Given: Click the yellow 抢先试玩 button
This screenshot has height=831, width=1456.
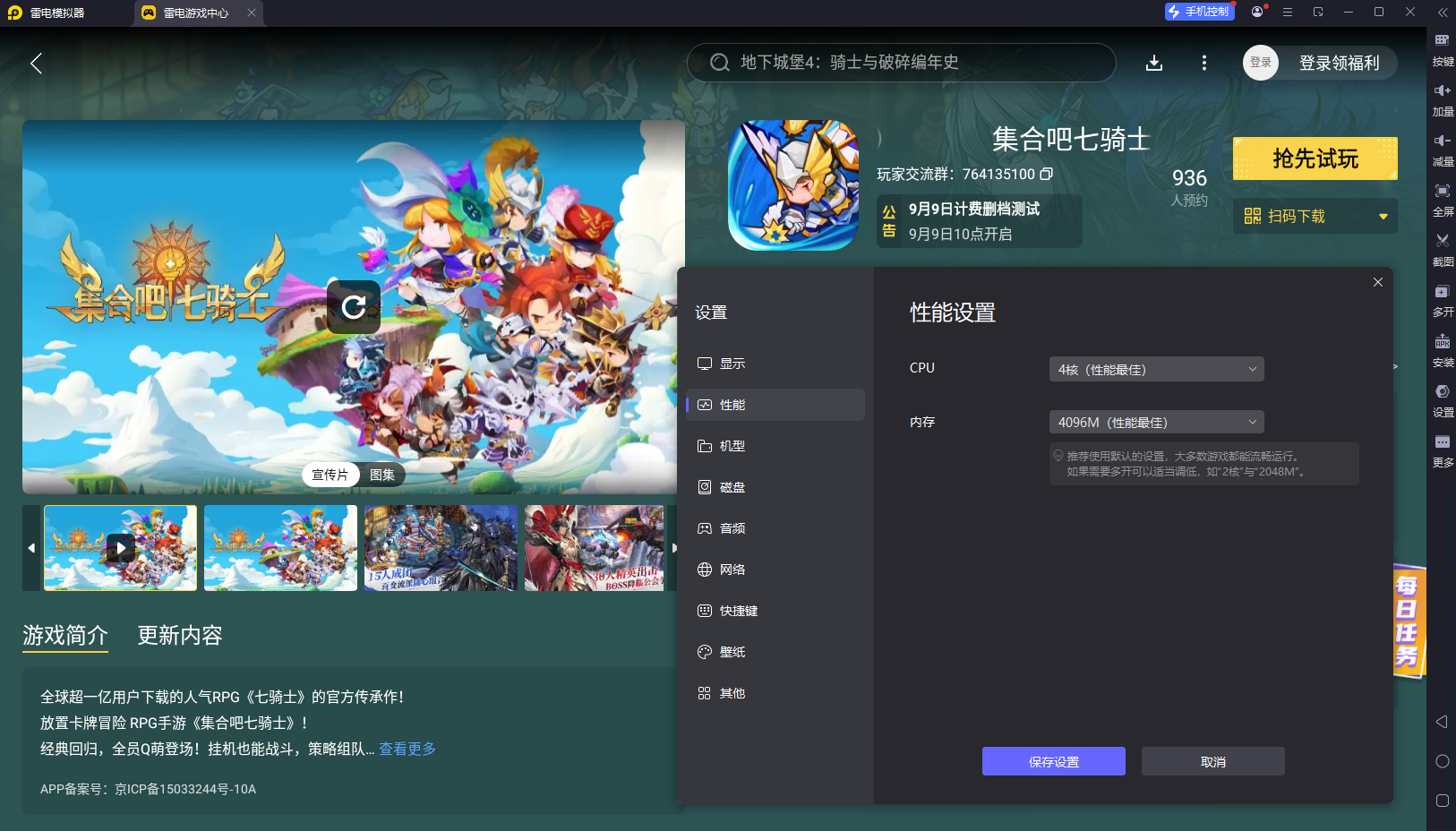Looking at the screenshot, I should 1315,158.
